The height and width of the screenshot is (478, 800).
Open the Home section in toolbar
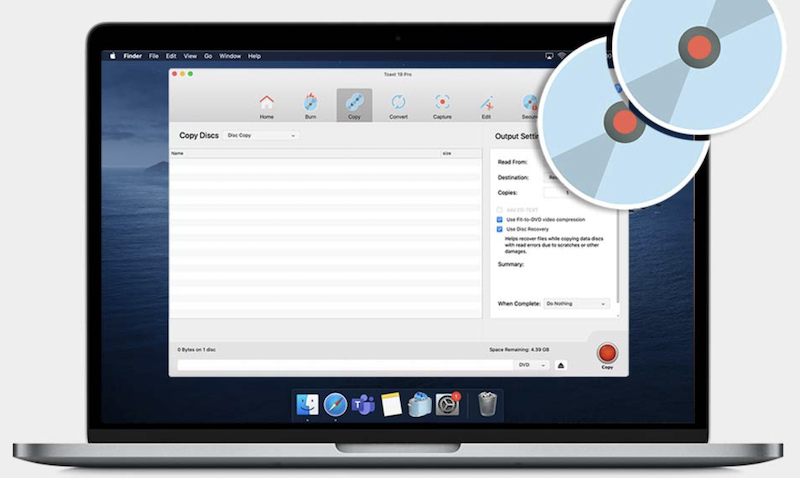[266, 104]
